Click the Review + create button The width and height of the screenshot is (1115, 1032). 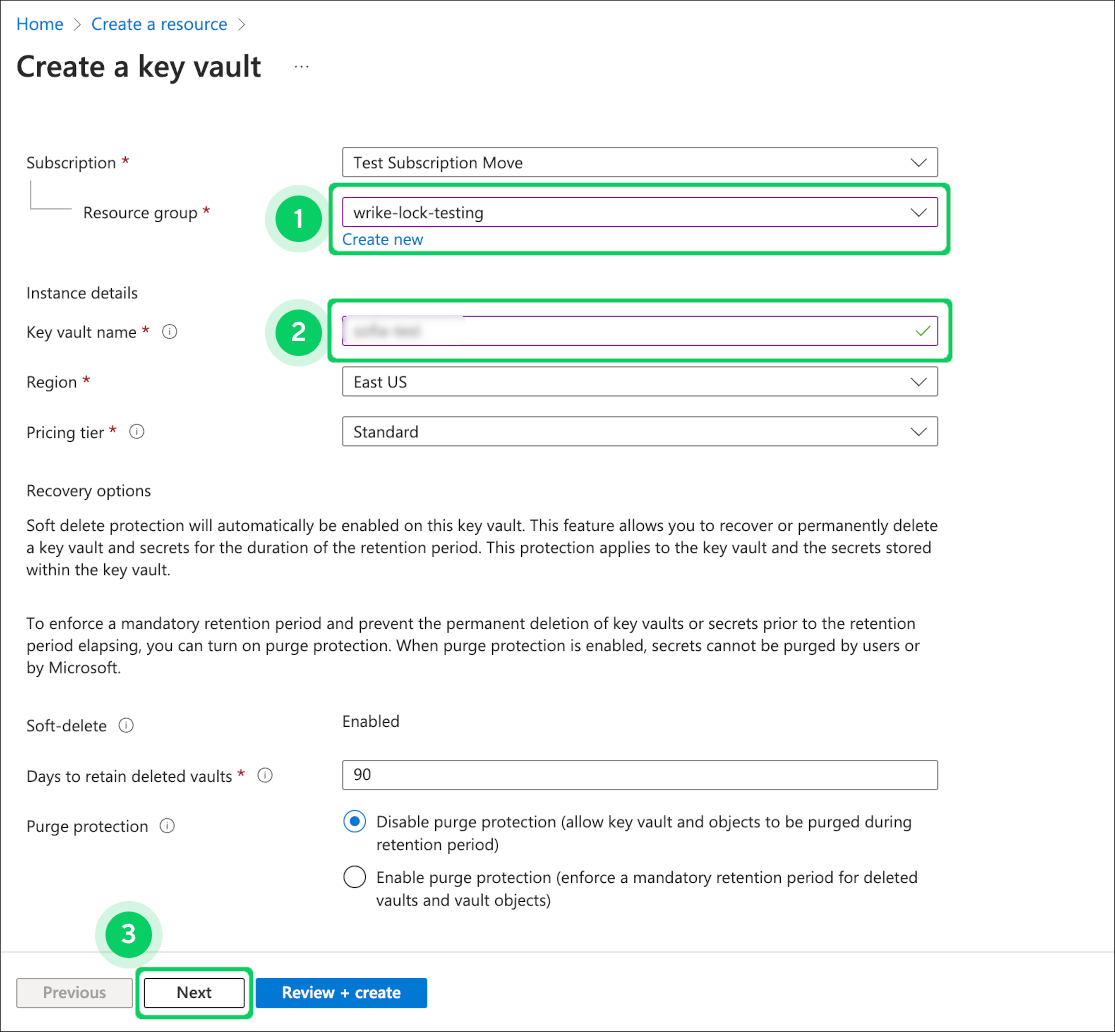(341, 993)
